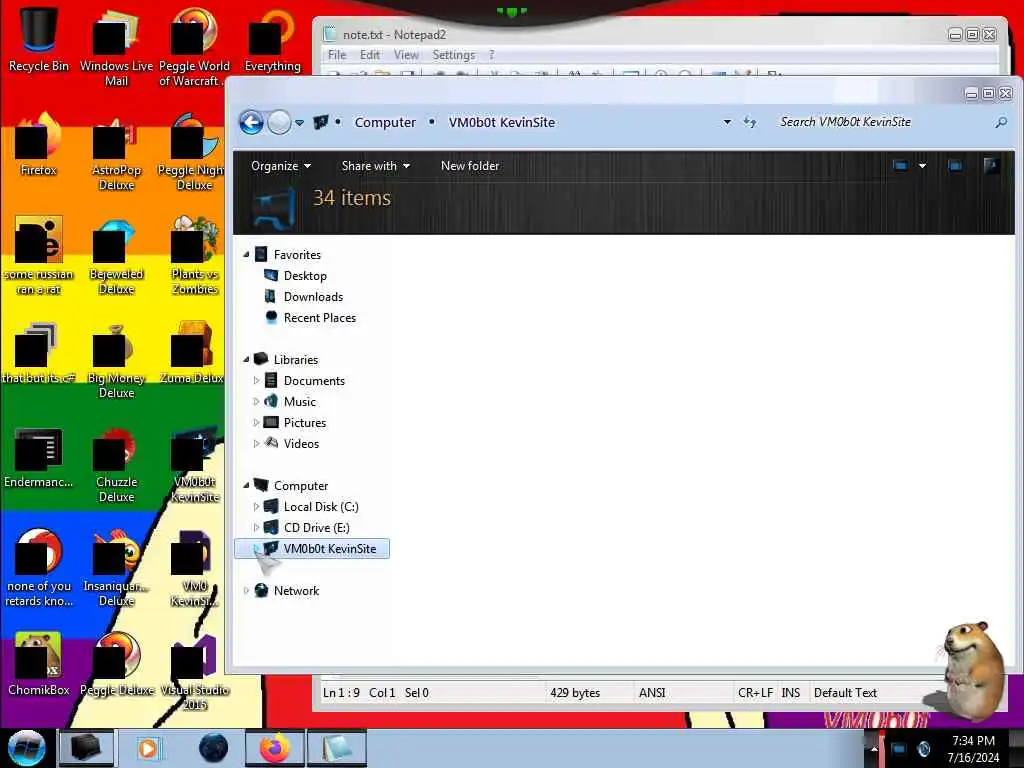Screen dimensions: 1024x768
Task: Open Big Money Deluxe desktop icon
Action: [x=116, y=360]
